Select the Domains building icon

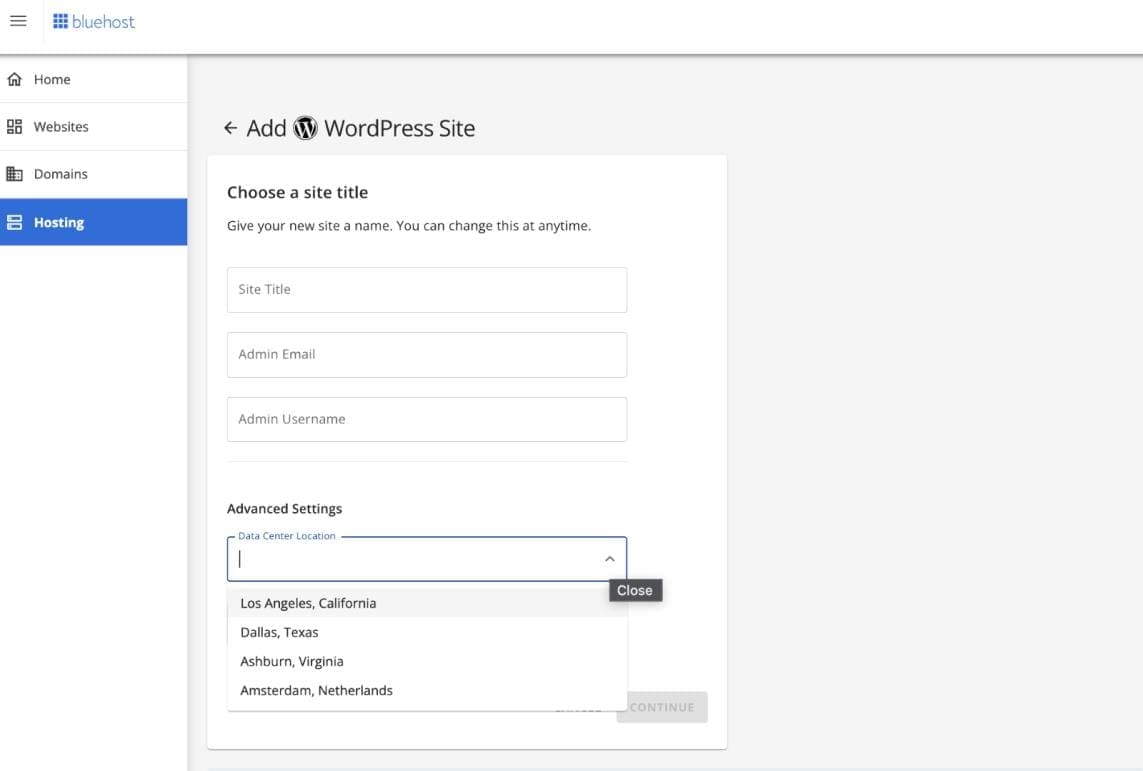click(x=15, y=173)
